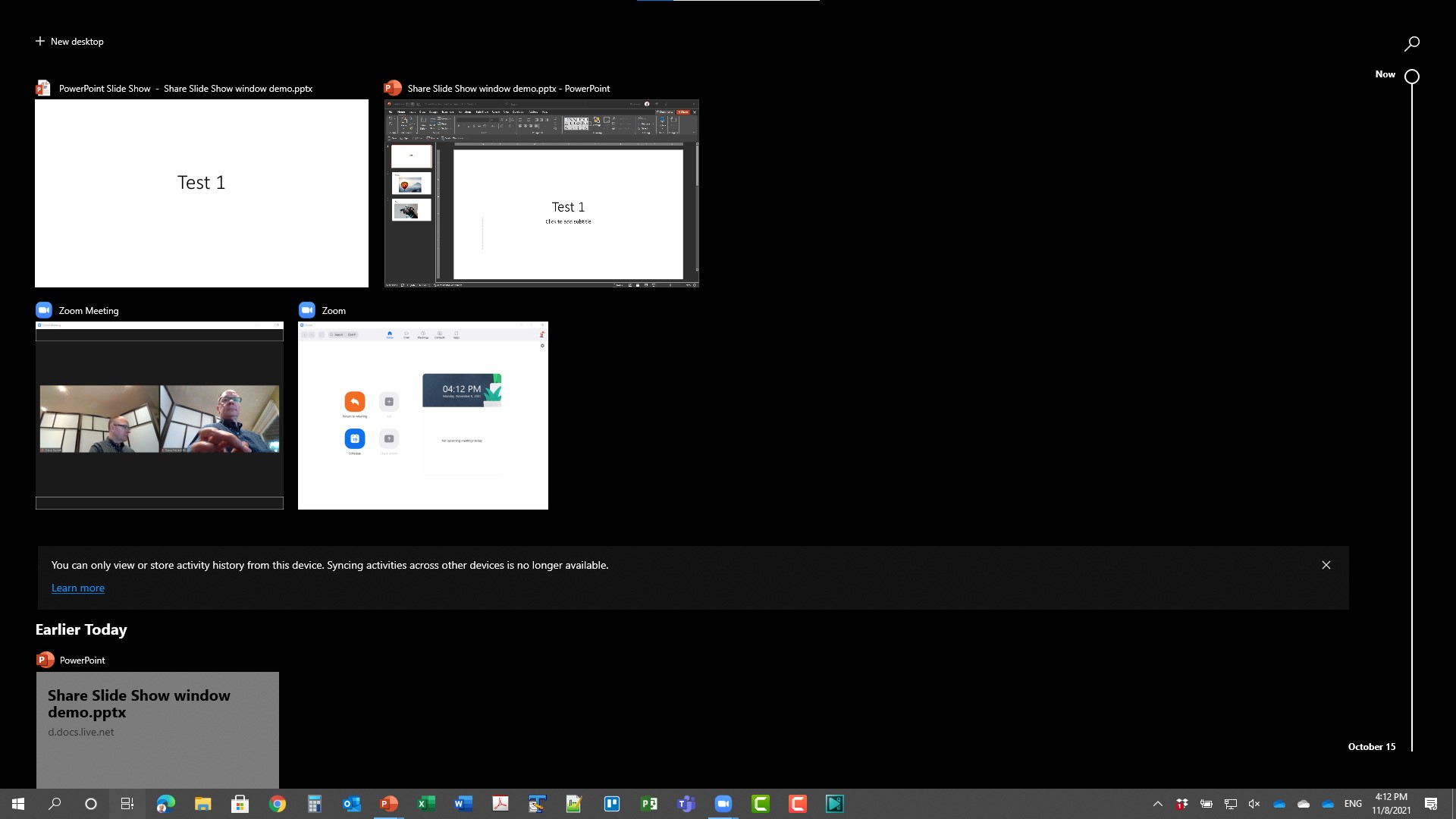Click the Learn more link
Image resolution: width=1456 pixels, height=819 pixels.
pos(77,588)
